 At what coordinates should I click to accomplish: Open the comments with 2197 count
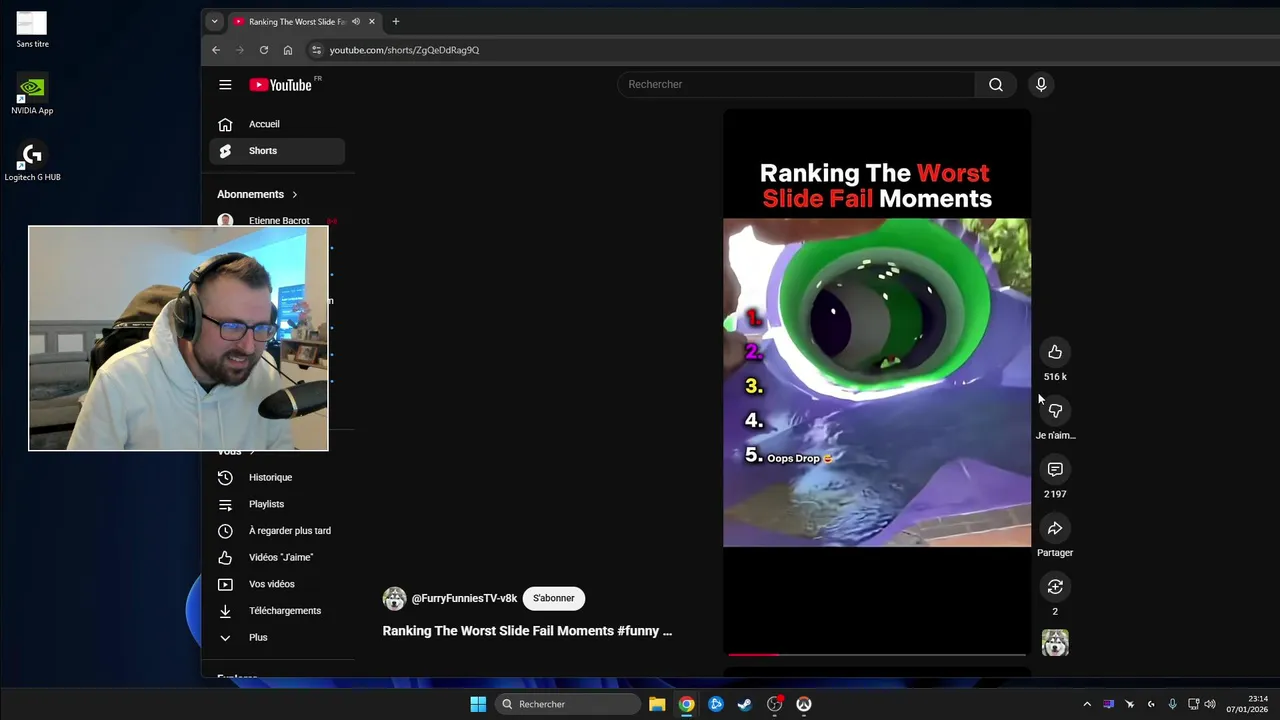[x=1055, y=469]
